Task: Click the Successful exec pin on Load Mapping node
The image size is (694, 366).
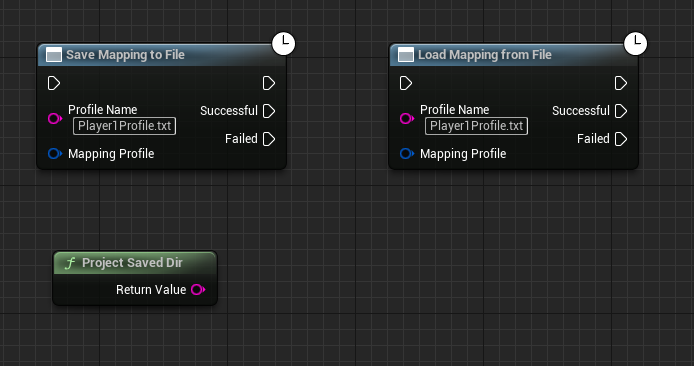Action: coord(621,111)
